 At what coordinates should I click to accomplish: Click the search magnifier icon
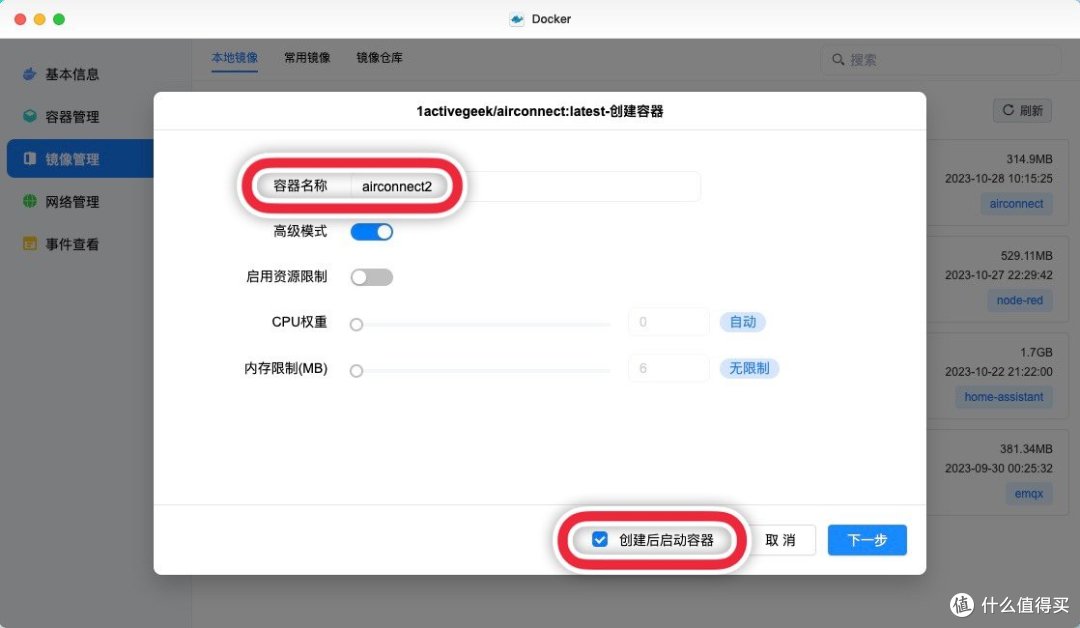840,60
